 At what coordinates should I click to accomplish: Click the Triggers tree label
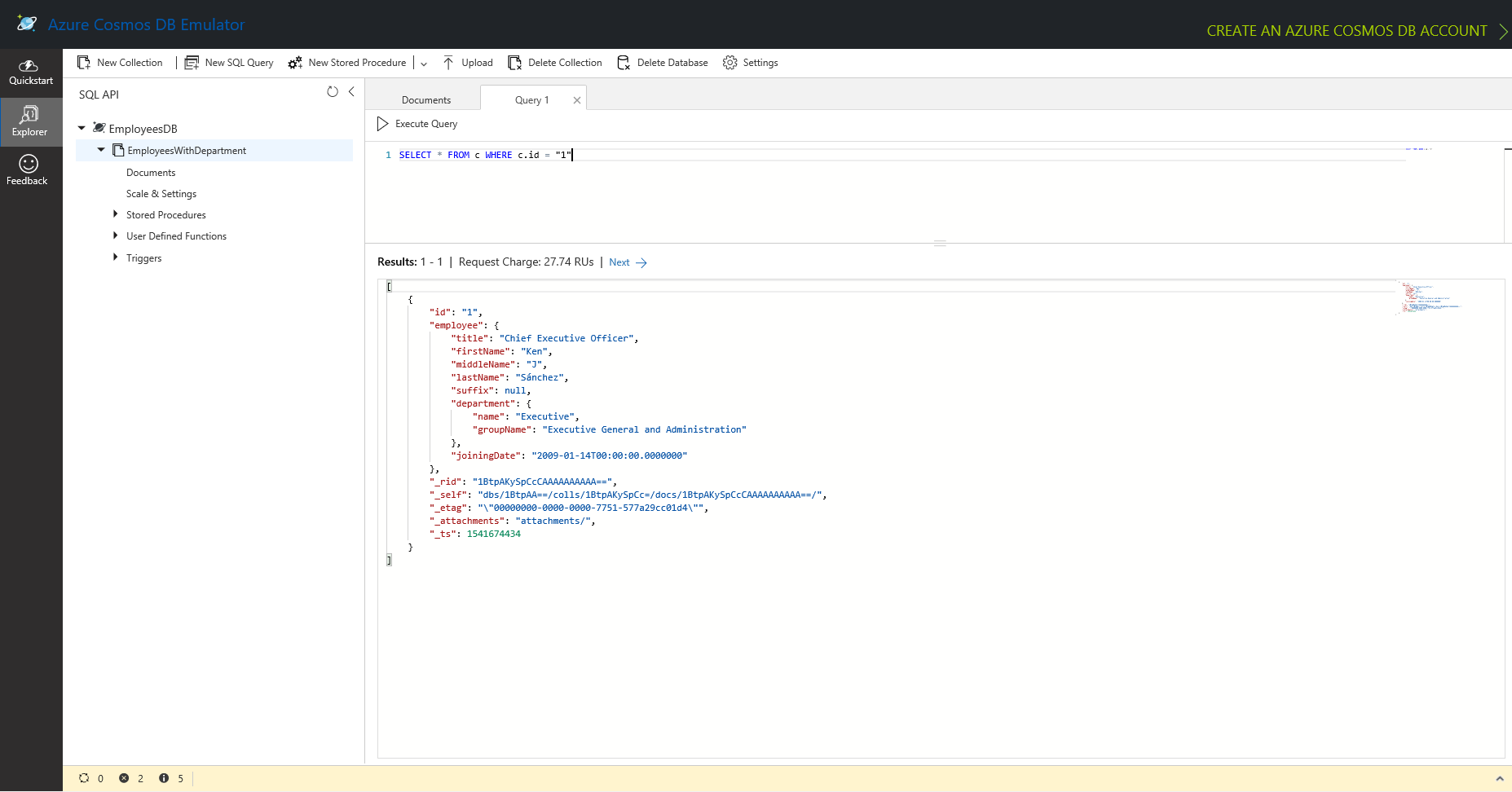(143, 258)
